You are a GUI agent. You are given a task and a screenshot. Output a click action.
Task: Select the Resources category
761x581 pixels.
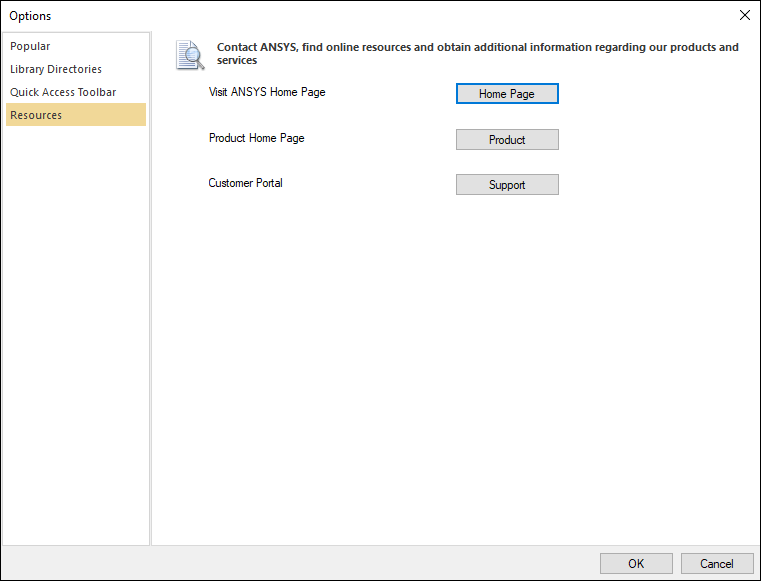tap(76, 115)
